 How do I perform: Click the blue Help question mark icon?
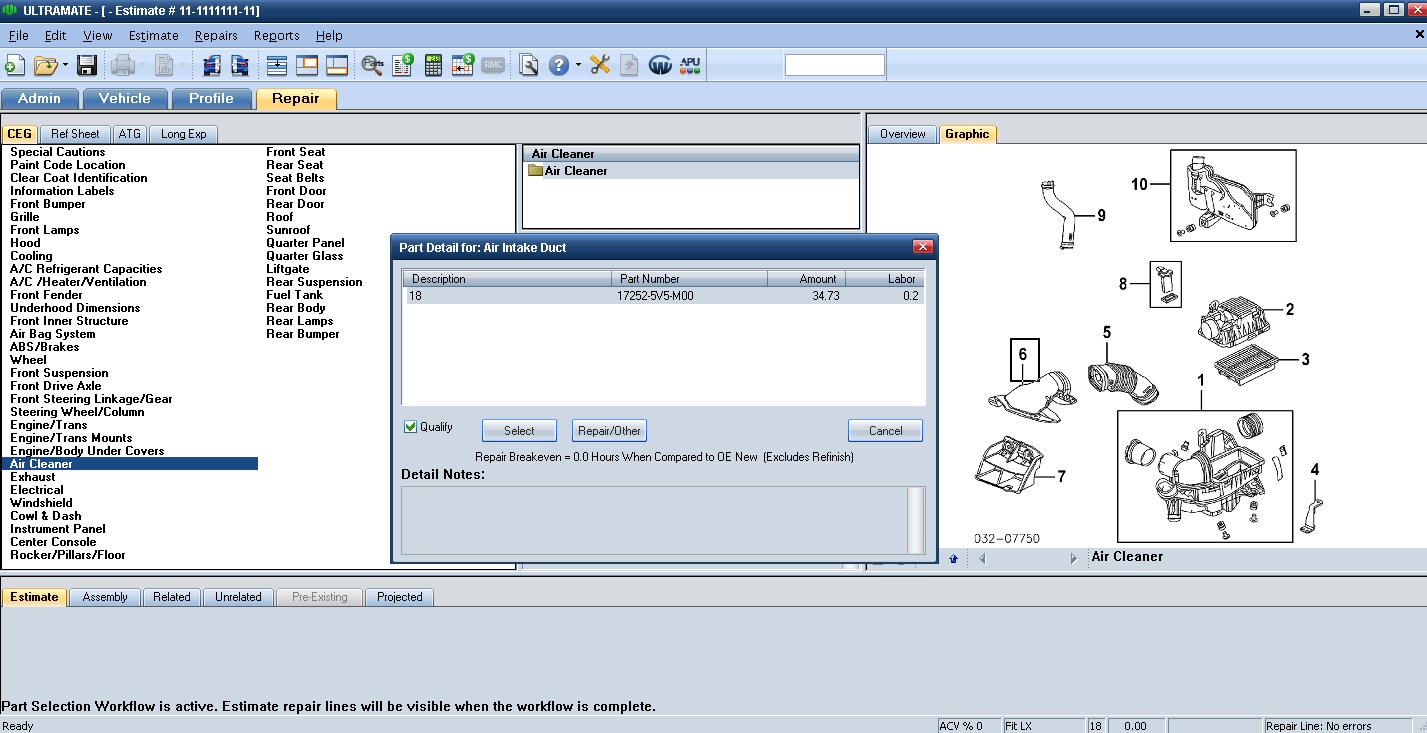(x=559, y=66)
